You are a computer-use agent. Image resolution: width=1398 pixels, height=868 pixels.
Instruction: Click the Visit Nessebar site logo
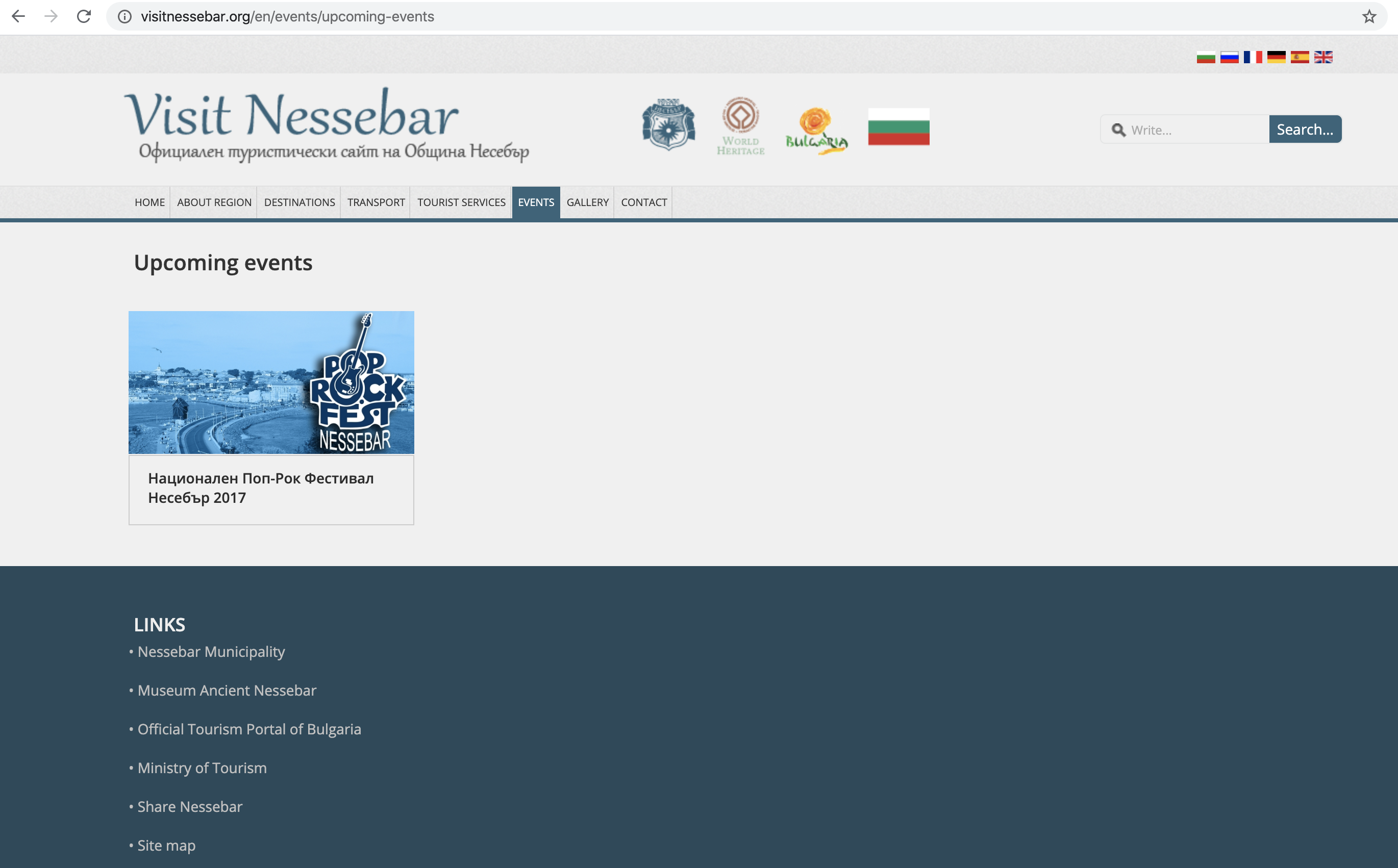[326, 124]
